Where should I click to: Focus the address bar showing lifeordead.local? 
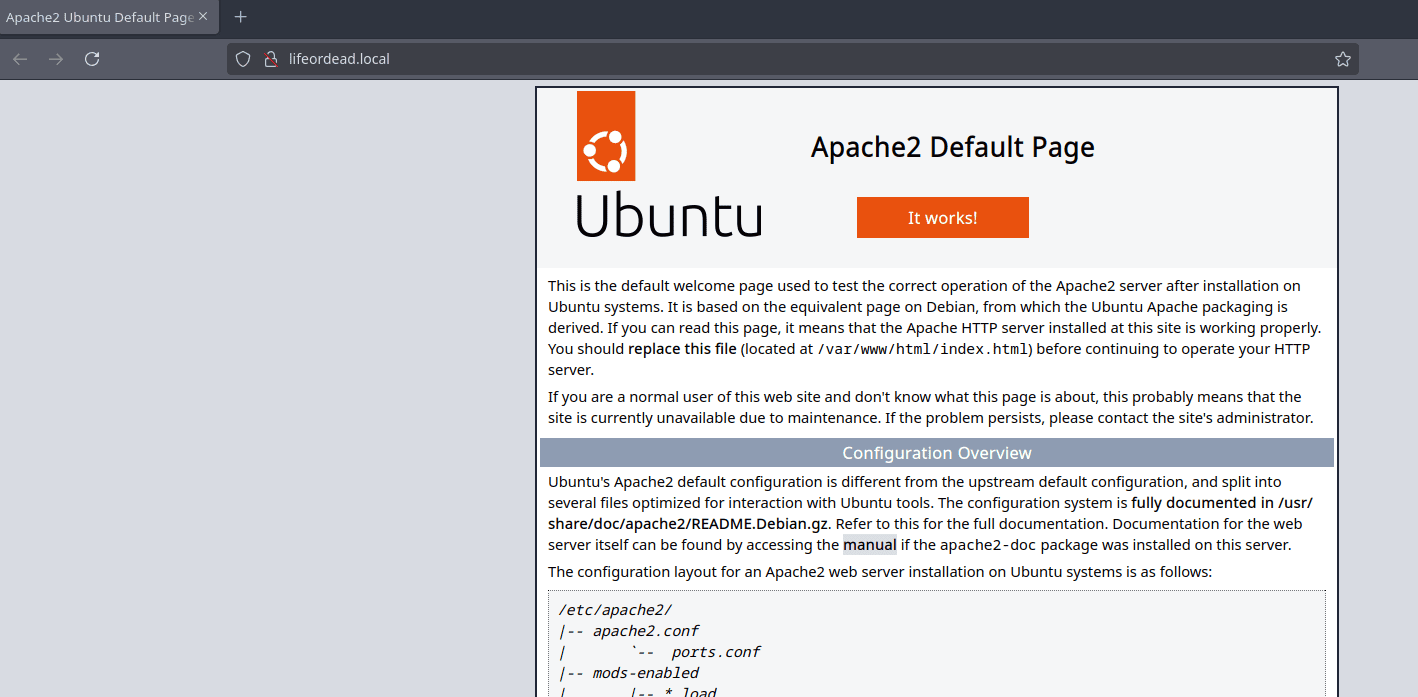(x=700, y=59)
